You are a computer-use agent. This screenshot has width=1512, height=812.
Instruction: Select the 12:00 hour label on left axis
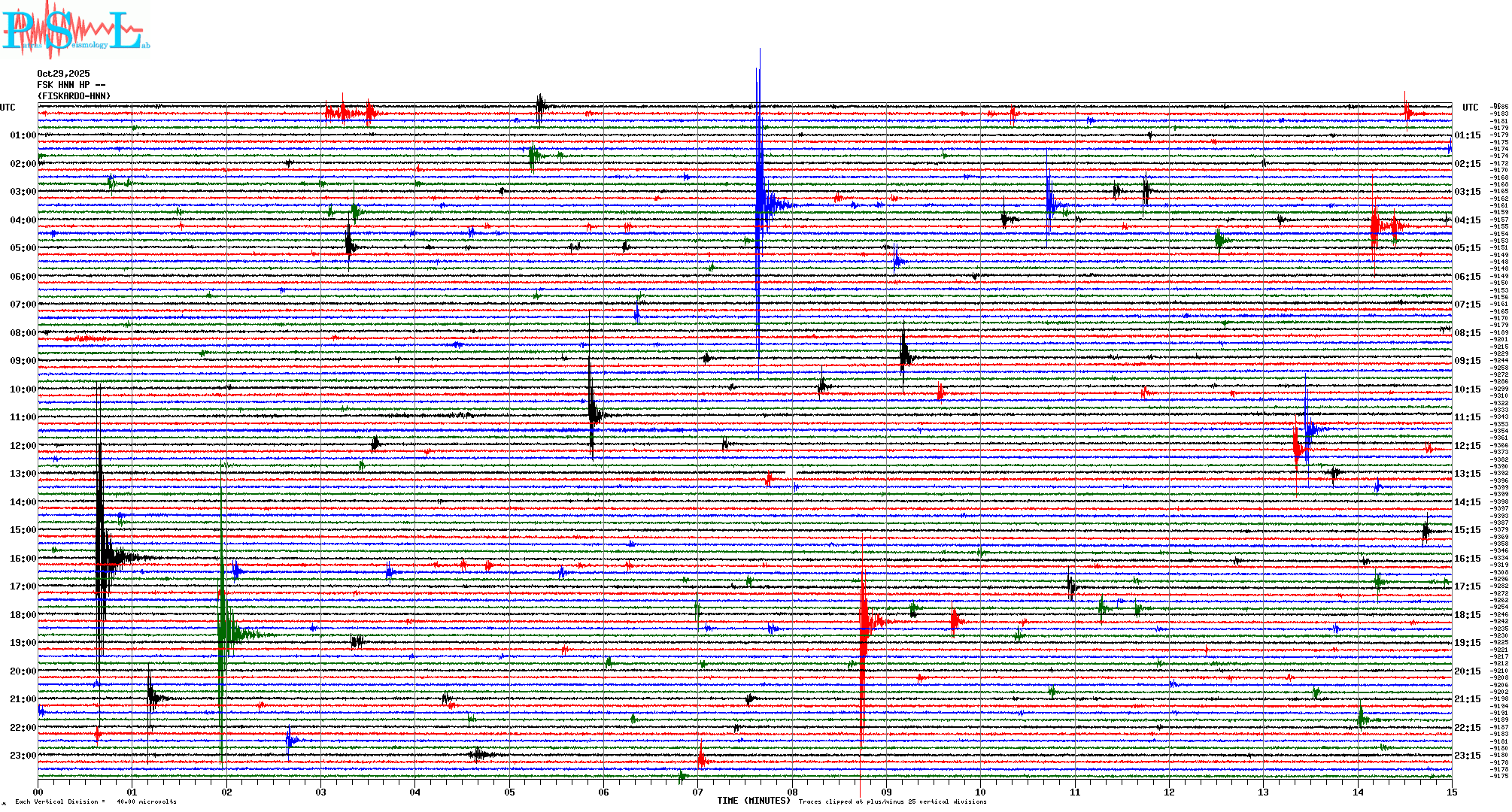pyautogui.click(x=23, y=446)
